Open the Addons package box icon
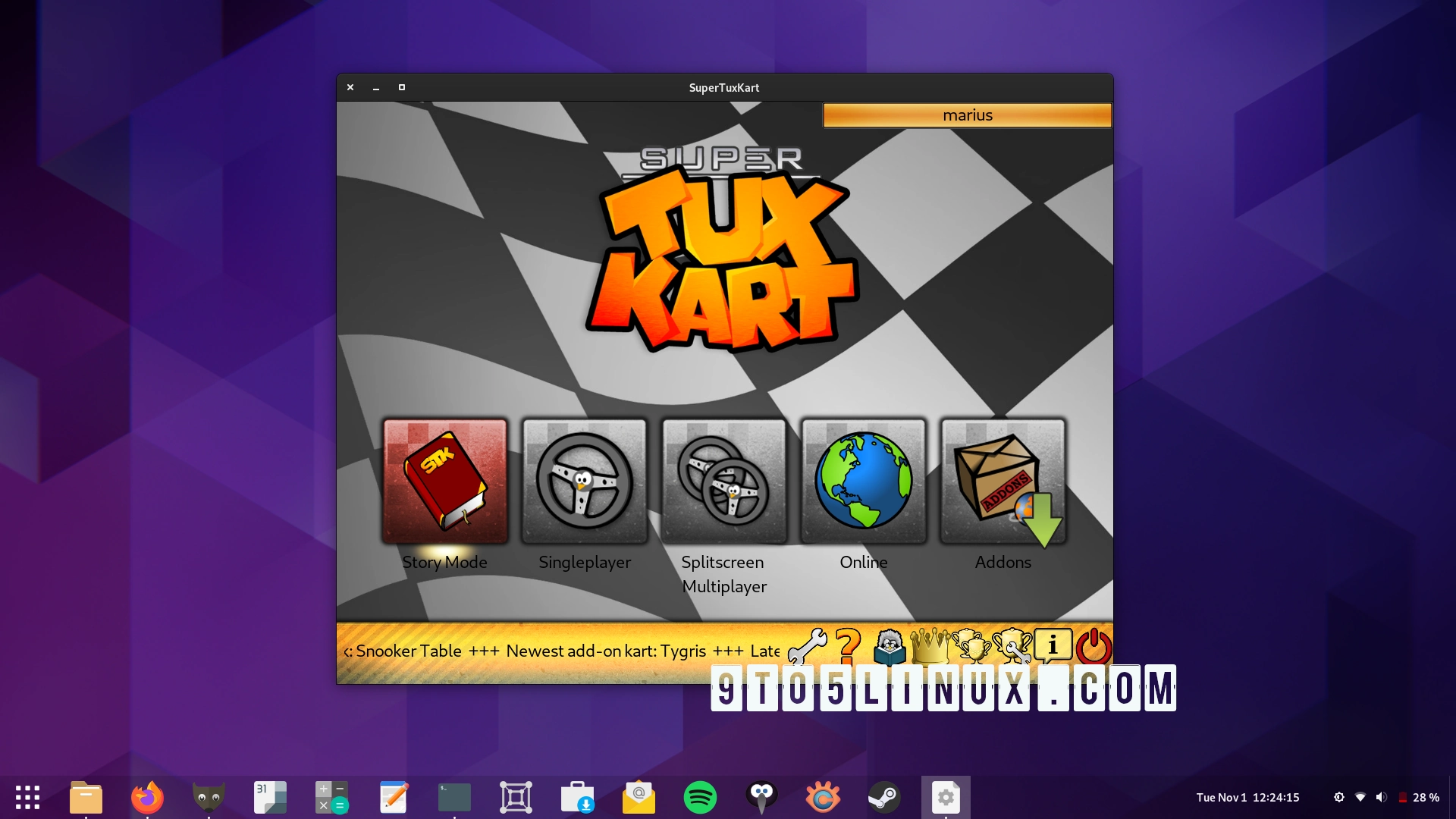 1003,481
